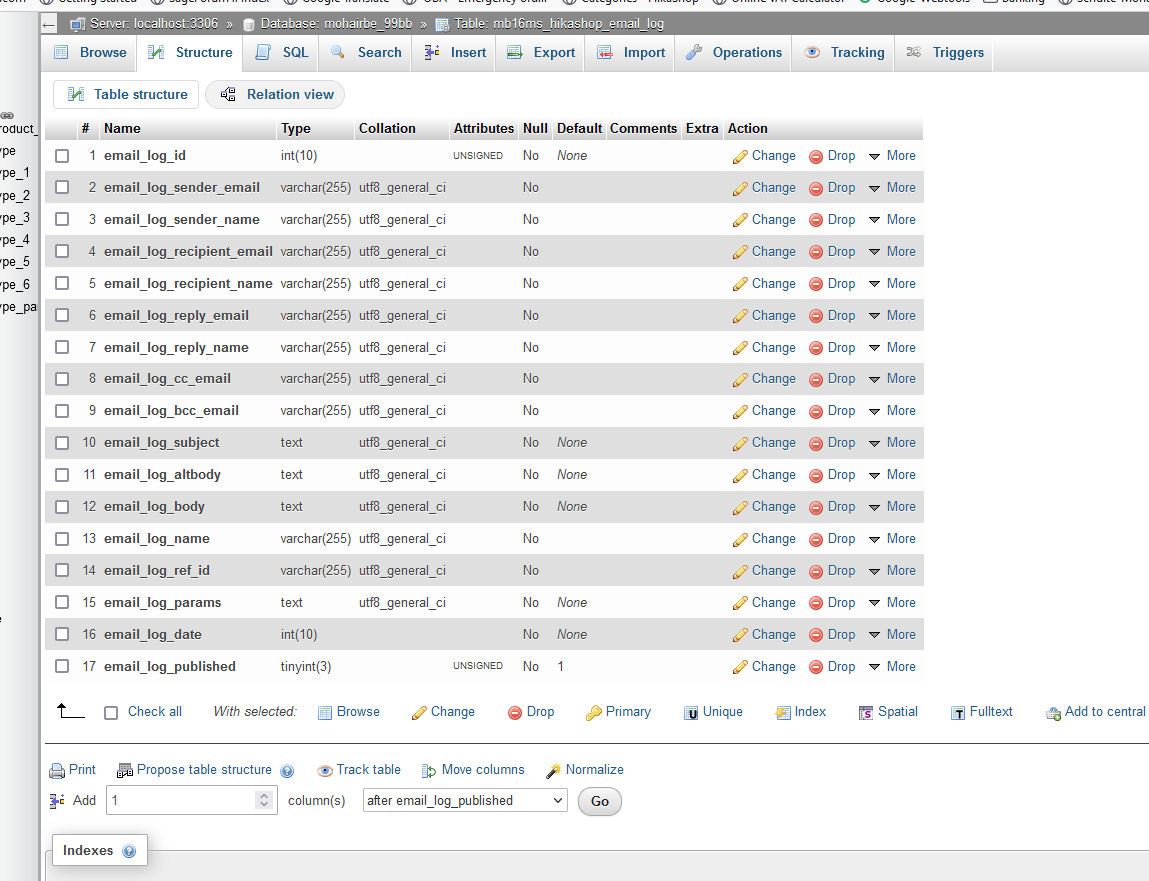Open the More menu for email_log_id
Screen dimensions: 1149x881
pyautogui.click(x=892, y=155)
